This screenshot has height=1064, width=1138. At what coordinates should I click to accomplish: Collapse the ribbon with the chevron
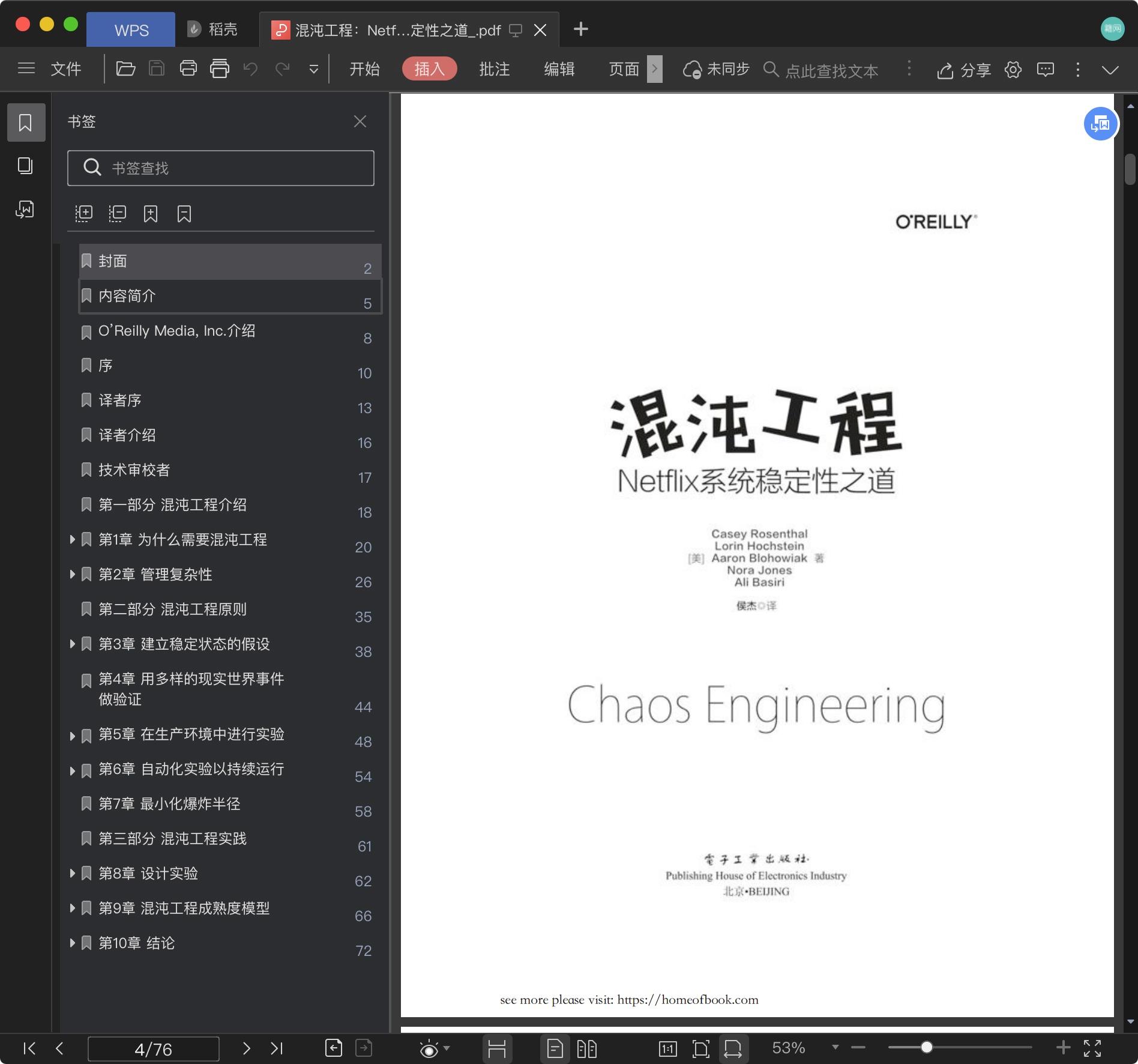[x=1110, y=70]
